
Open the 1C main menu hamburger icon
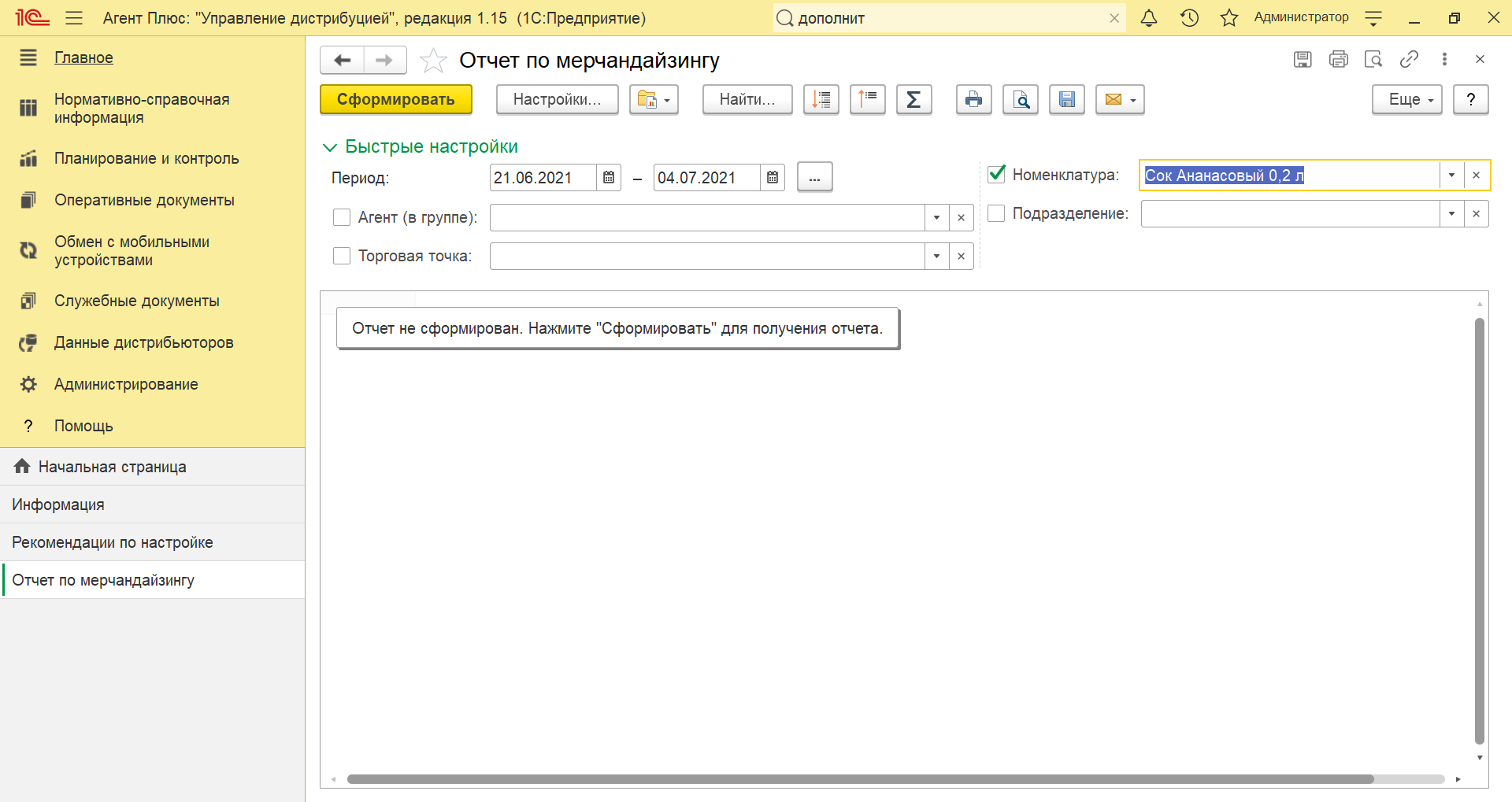point(74,17)
